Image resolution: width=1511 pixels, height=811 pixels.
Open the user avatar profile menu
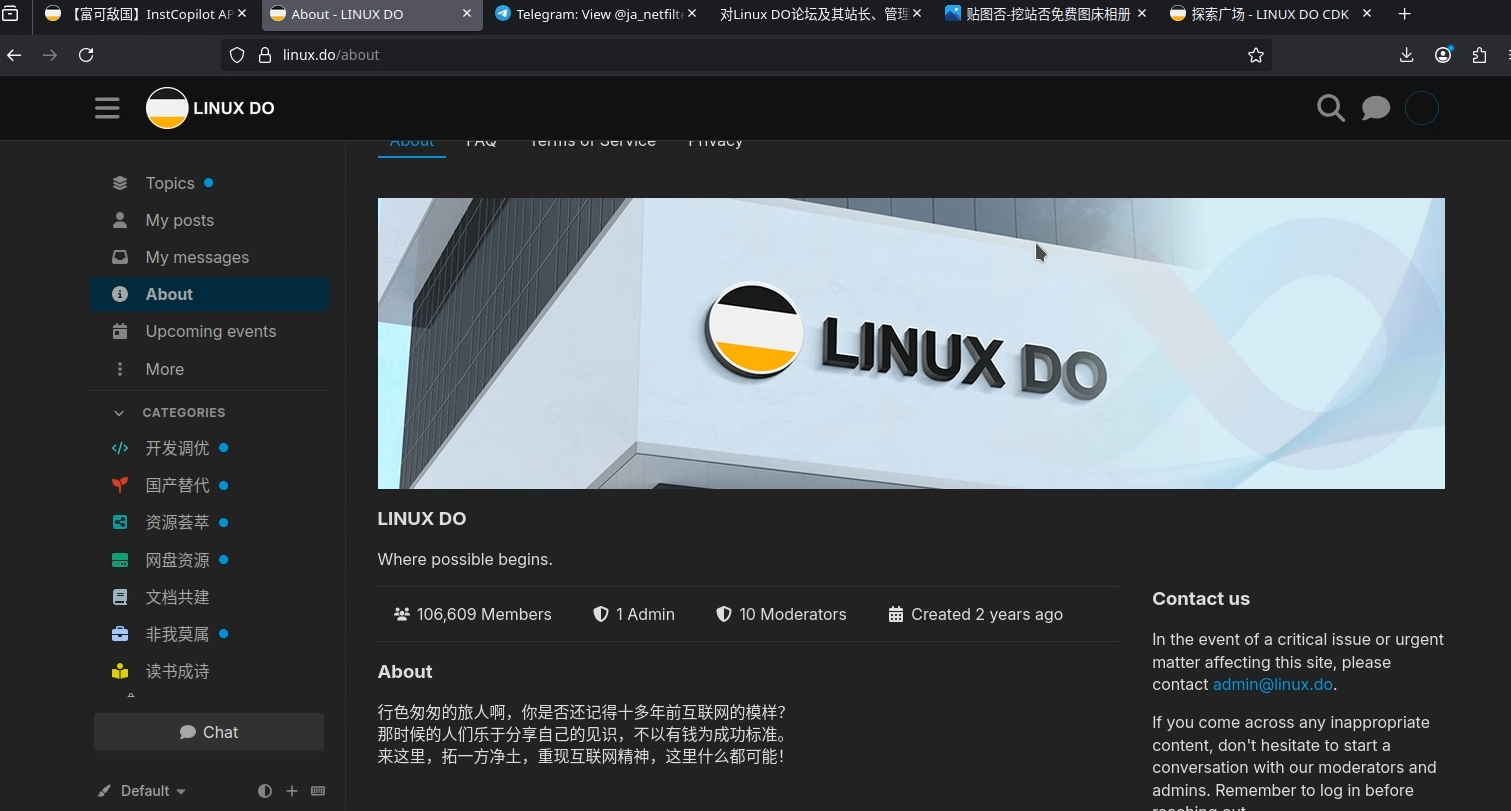click(1421, 108)
